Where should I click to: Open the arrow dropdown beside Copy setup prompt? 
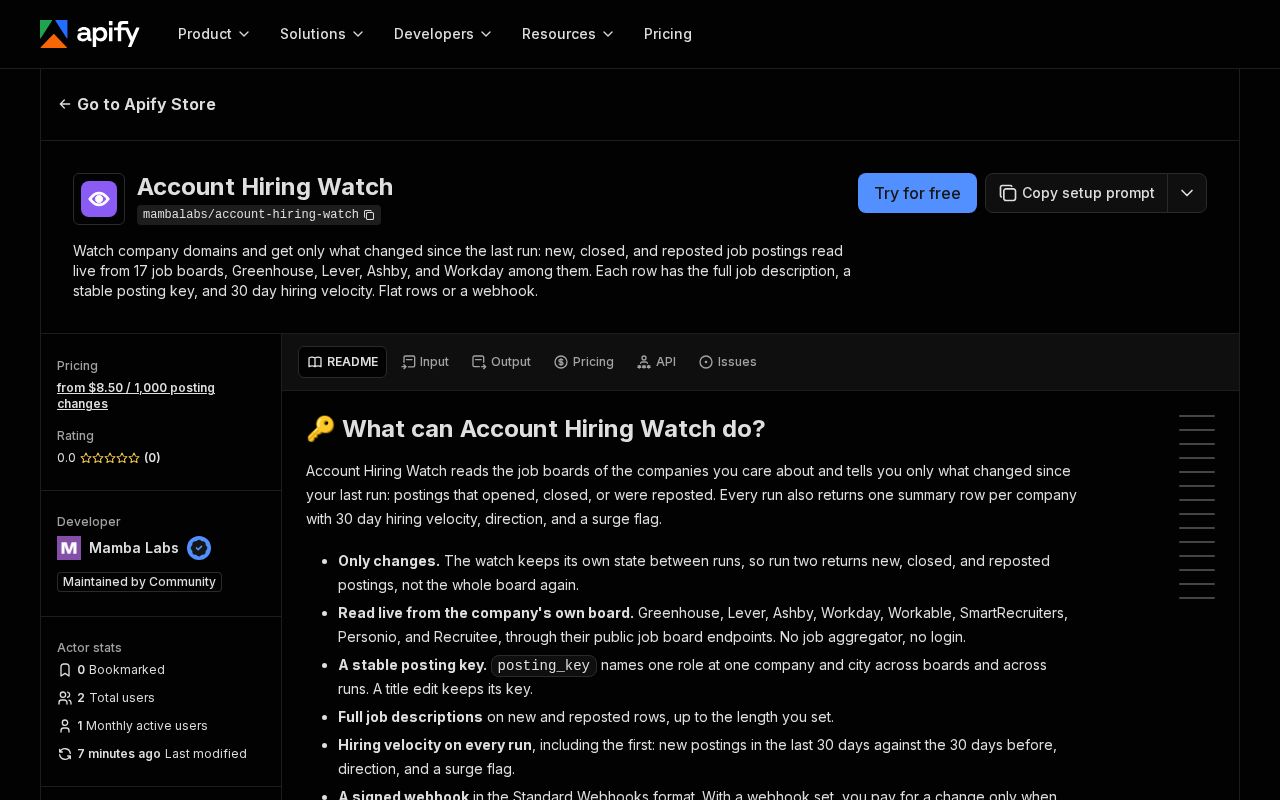click(1187, 193)
